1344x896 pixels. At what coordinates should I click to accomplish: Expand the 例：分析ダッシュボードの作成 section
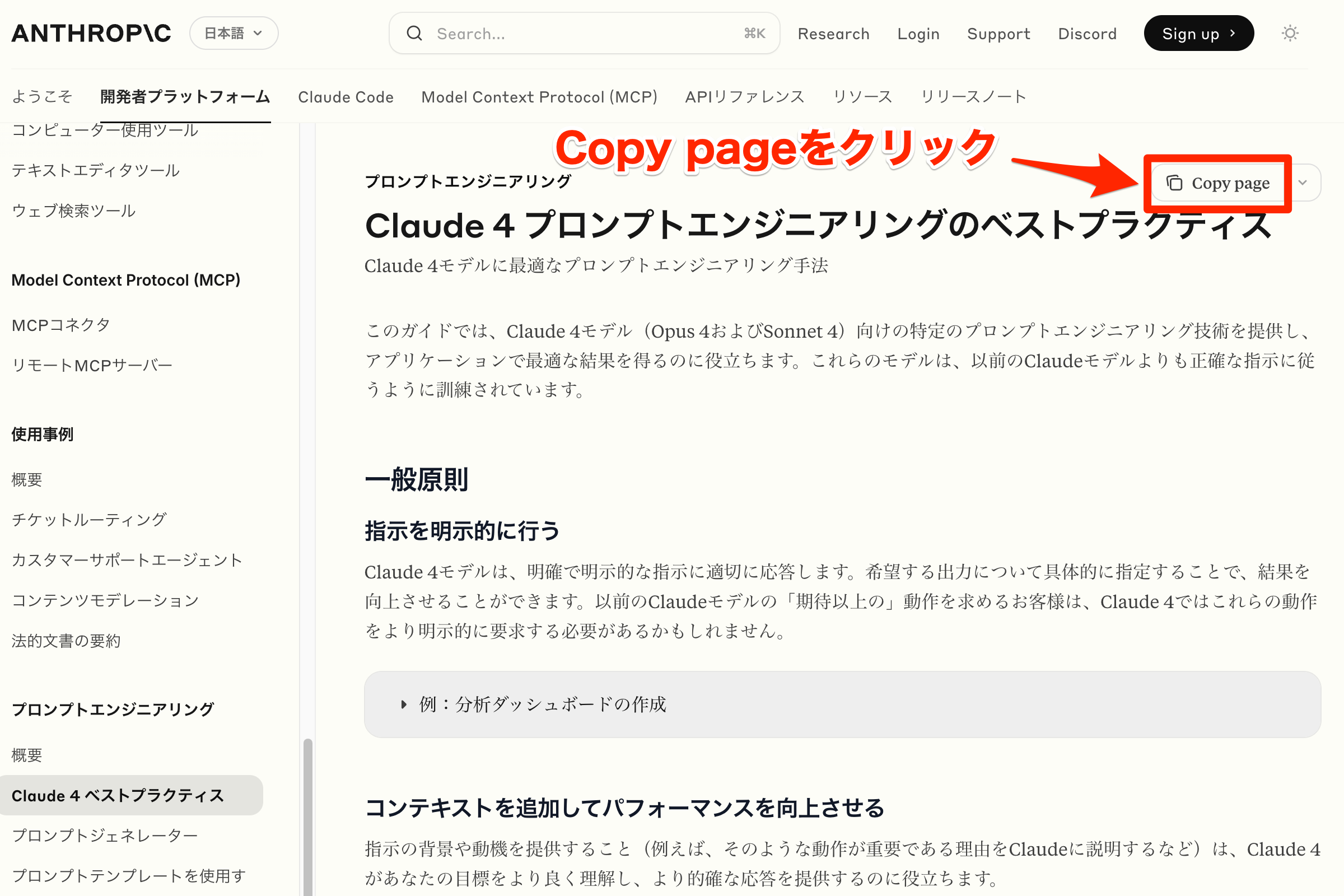(842, 704)
